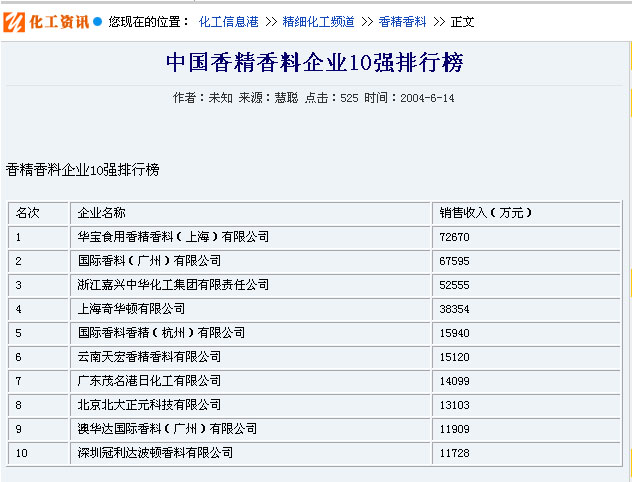Click the 深圳冠利达波顿香料有限公司 row

click(x=155, y=453)
